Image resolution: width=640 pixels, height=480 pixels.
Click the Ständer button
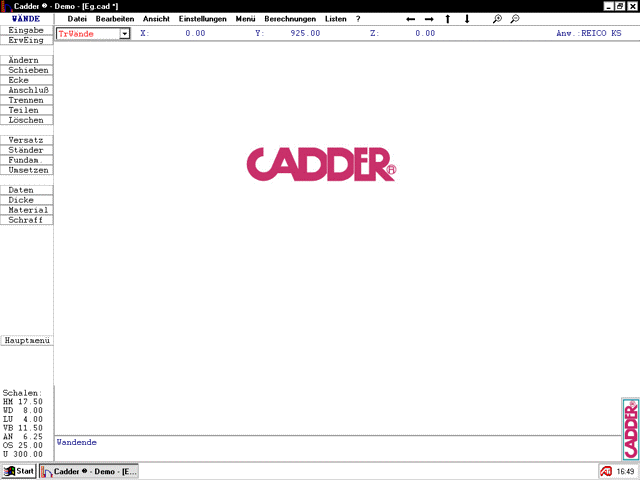[27, 150]
